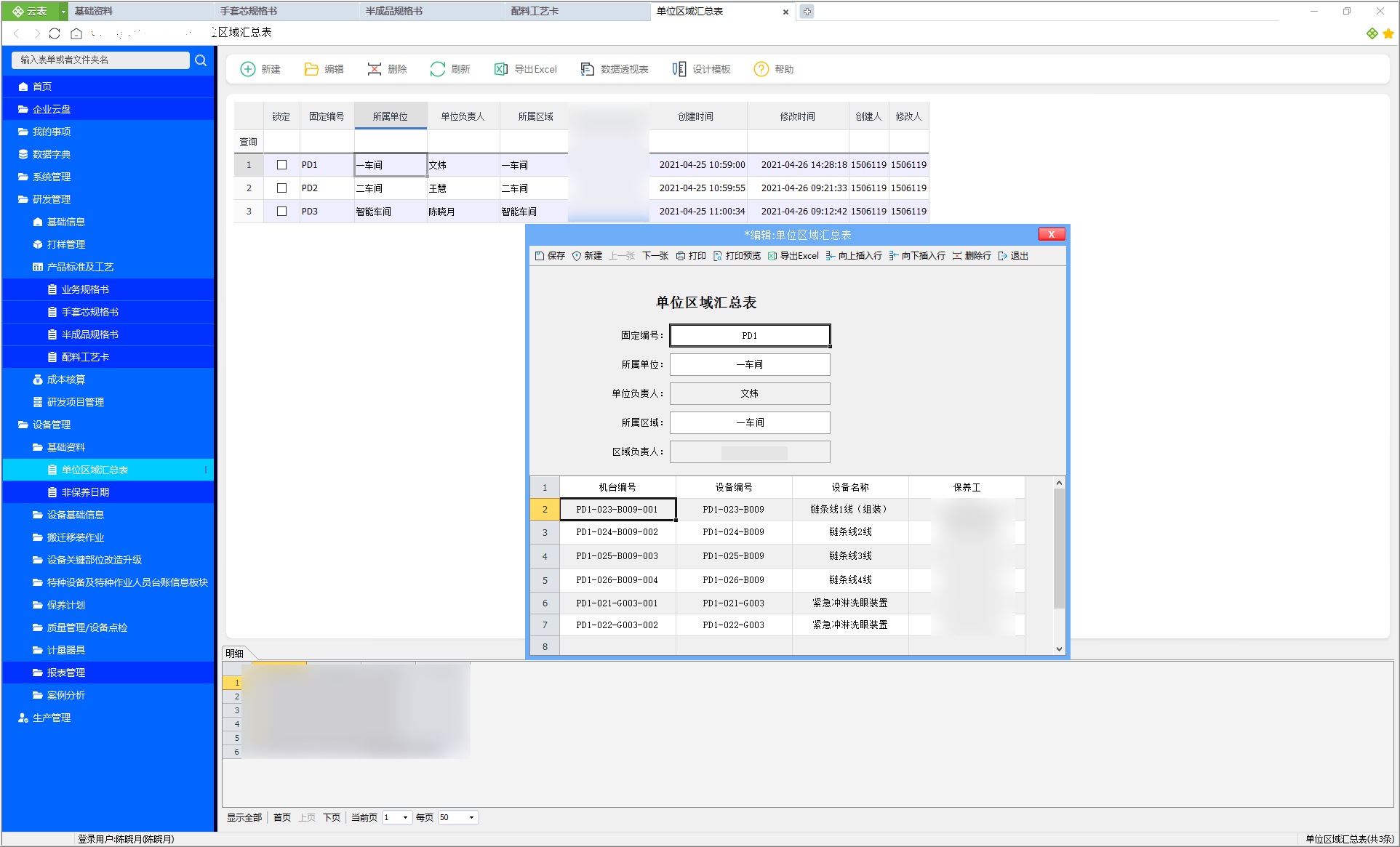This screenshot has height=847, width=1400.
Task: Open the 云表 dropdown arrow at top left
Action: click(64, 12)
